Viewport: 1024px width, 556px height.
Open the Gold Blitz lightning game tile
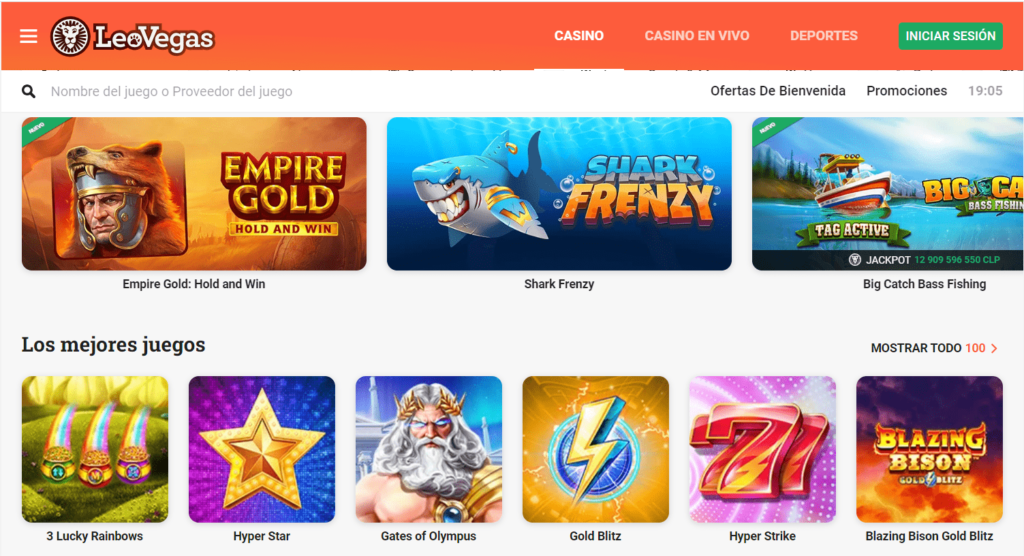click(596, 450)
